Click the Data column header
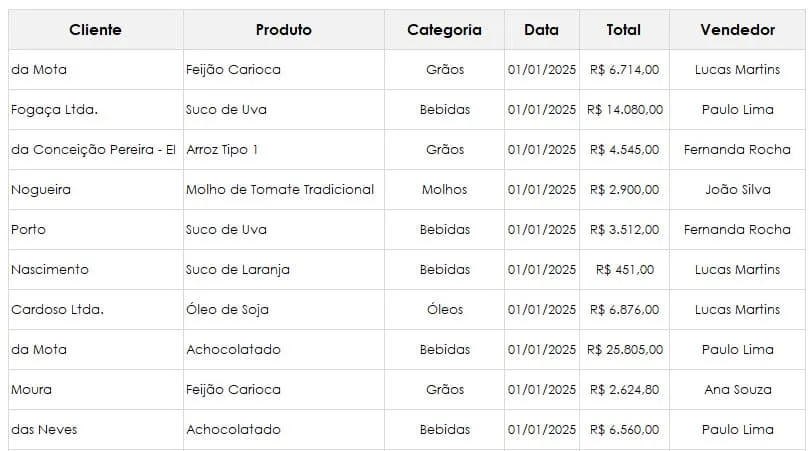The image size is (809, 451). click(542, 30)
